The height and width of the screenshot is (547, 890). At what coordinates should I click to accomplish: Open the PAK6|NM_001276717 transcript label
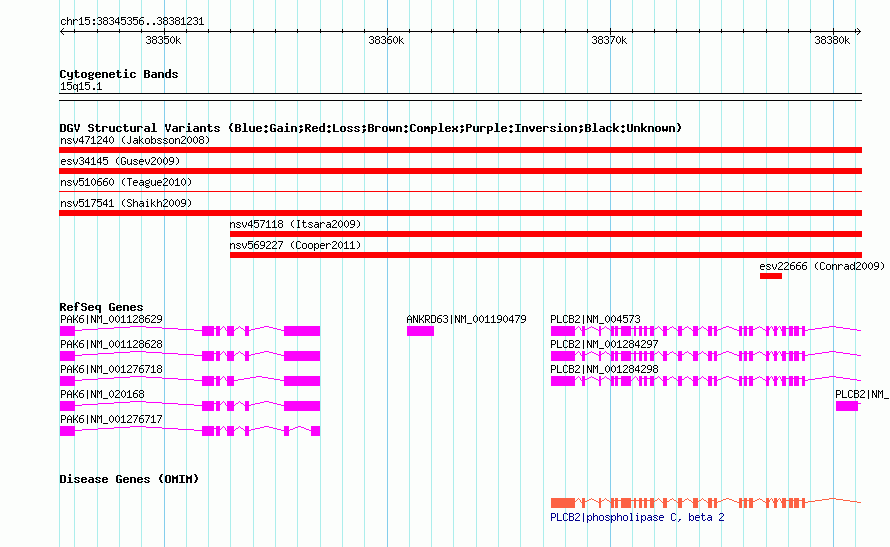111,419
